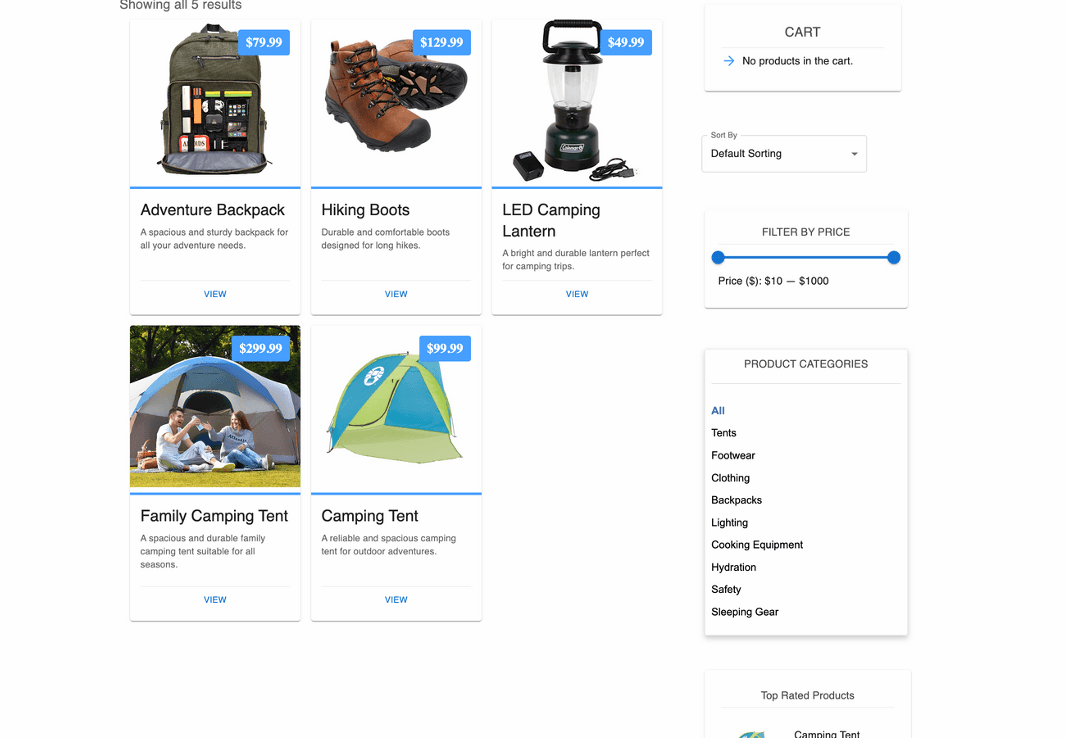
Task: View the LED Camping Lantern product
Action: [577, 294]
